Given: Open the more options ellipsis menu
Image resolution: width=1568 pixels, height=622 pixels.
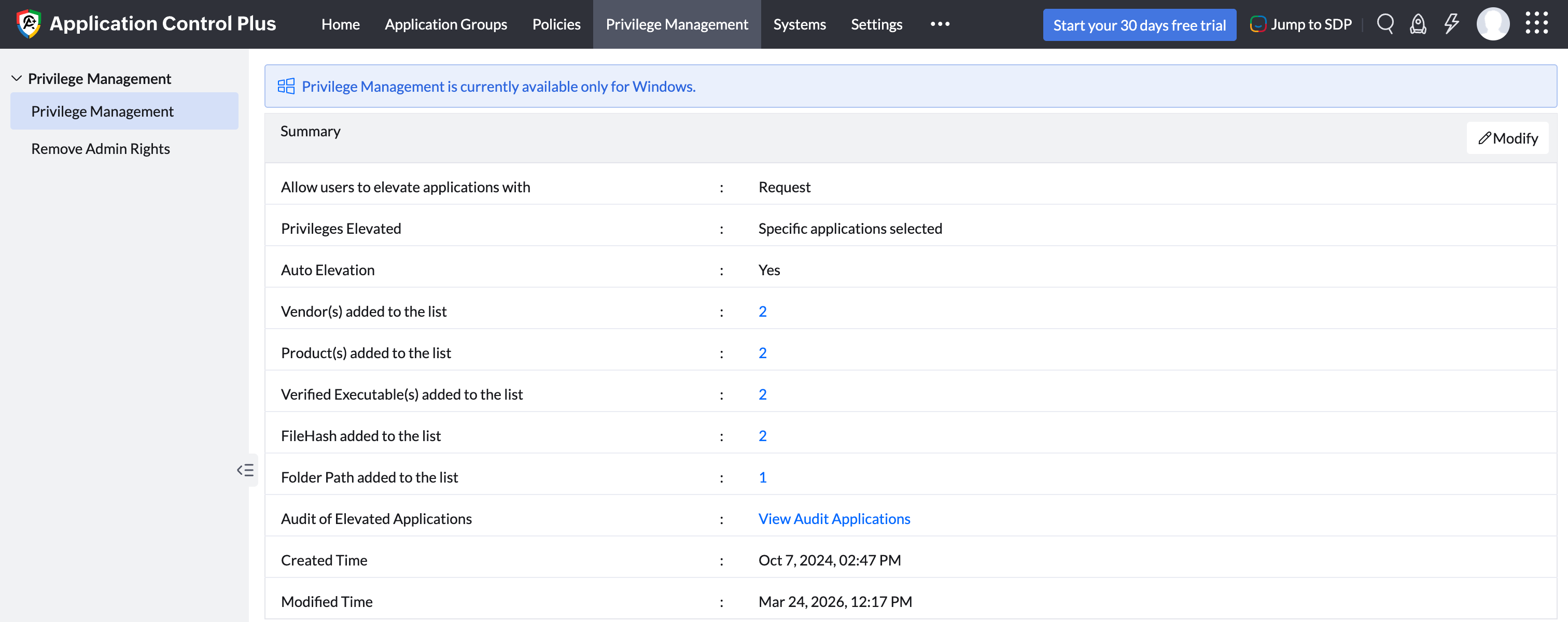Looking at the screenshot, I should coord(940,24).
